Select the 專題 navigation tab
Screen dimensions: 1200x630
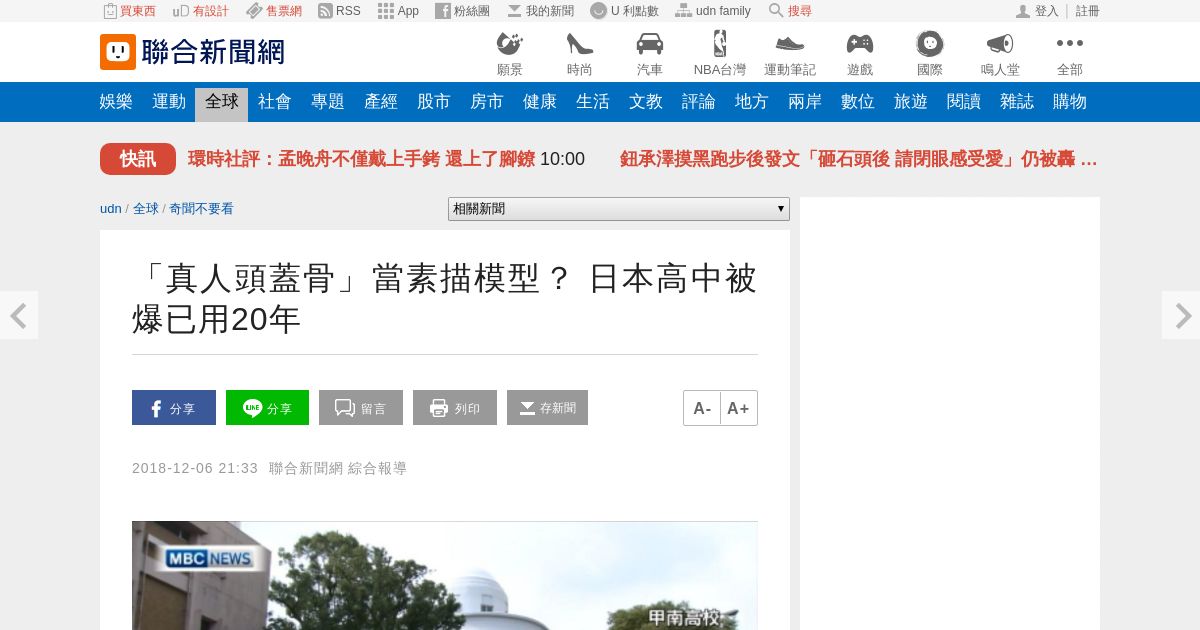(328, 102)
